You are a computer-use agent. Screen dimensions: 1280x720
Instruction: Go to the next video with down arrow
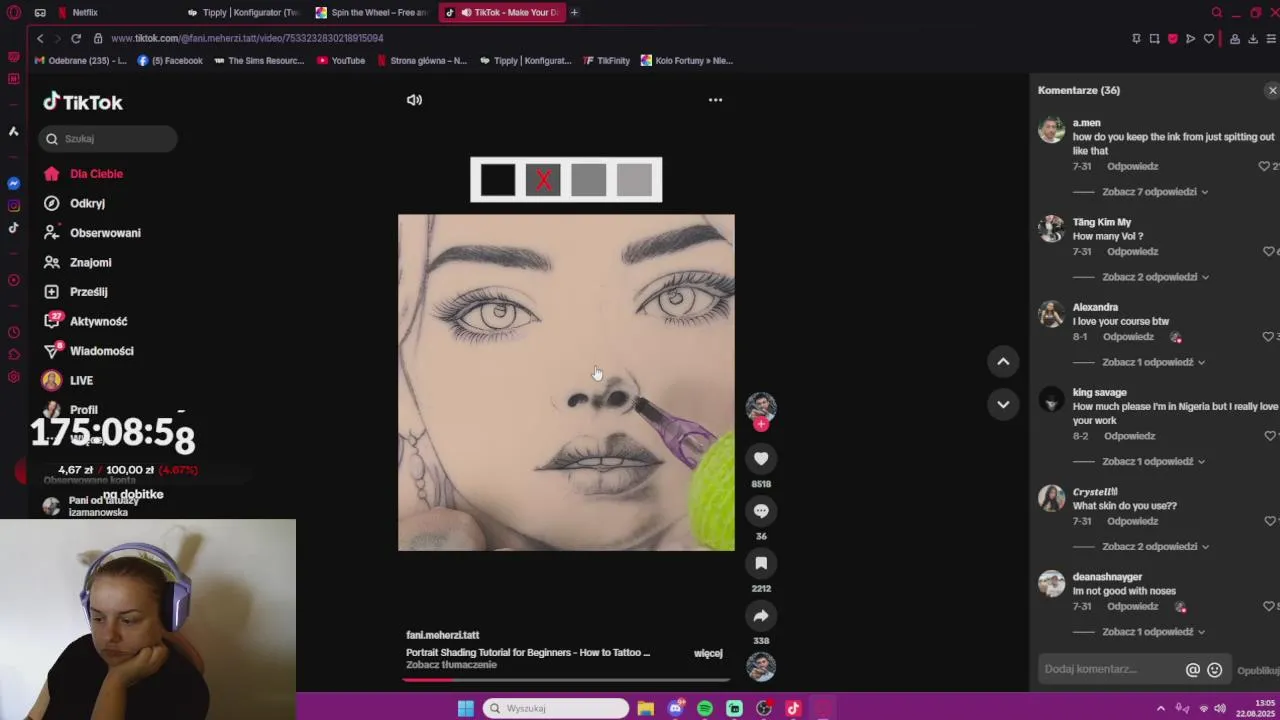(1003, 404)
